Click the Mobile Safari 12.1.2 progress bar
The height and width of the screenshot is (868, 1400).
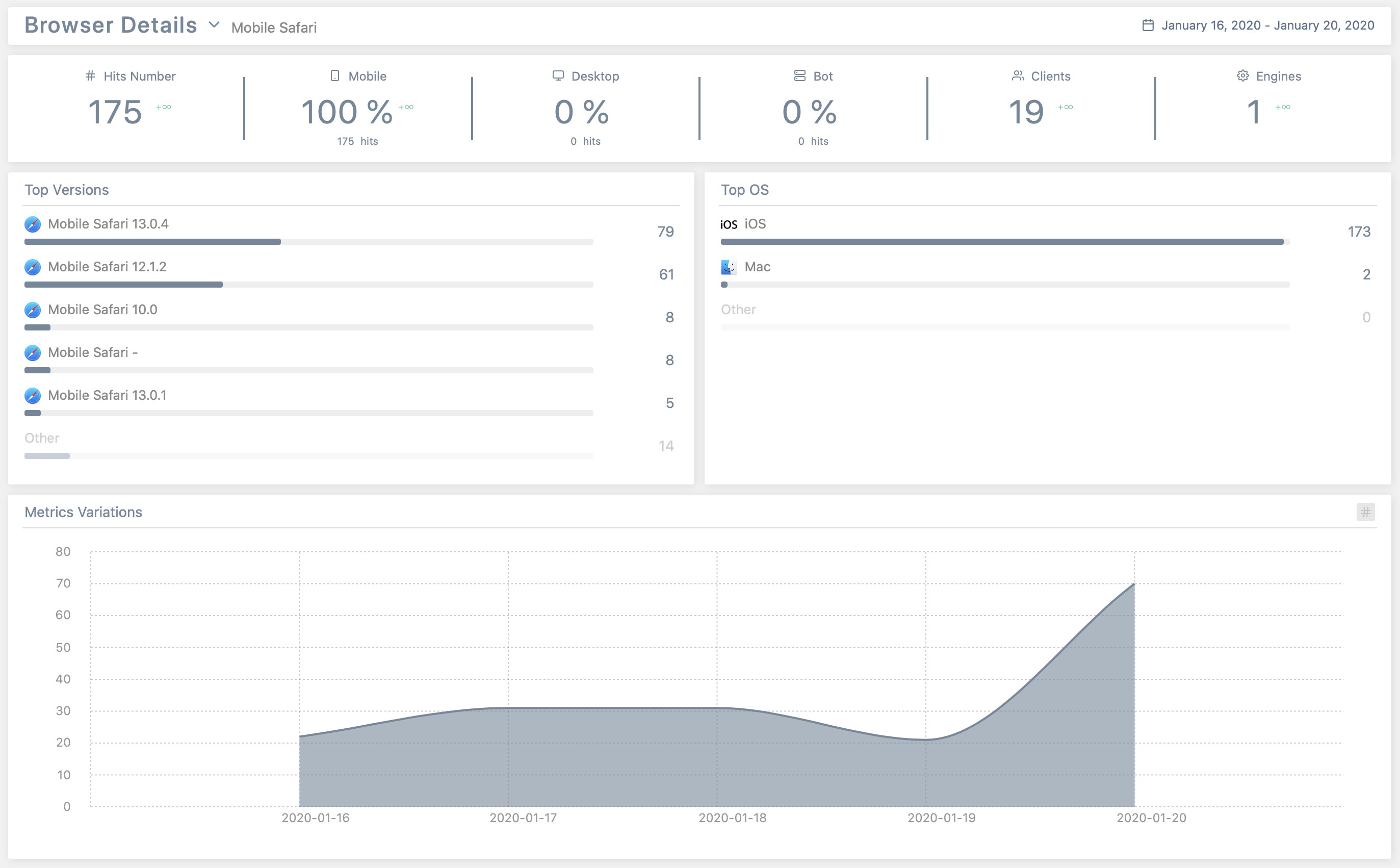tap(308, 285)
